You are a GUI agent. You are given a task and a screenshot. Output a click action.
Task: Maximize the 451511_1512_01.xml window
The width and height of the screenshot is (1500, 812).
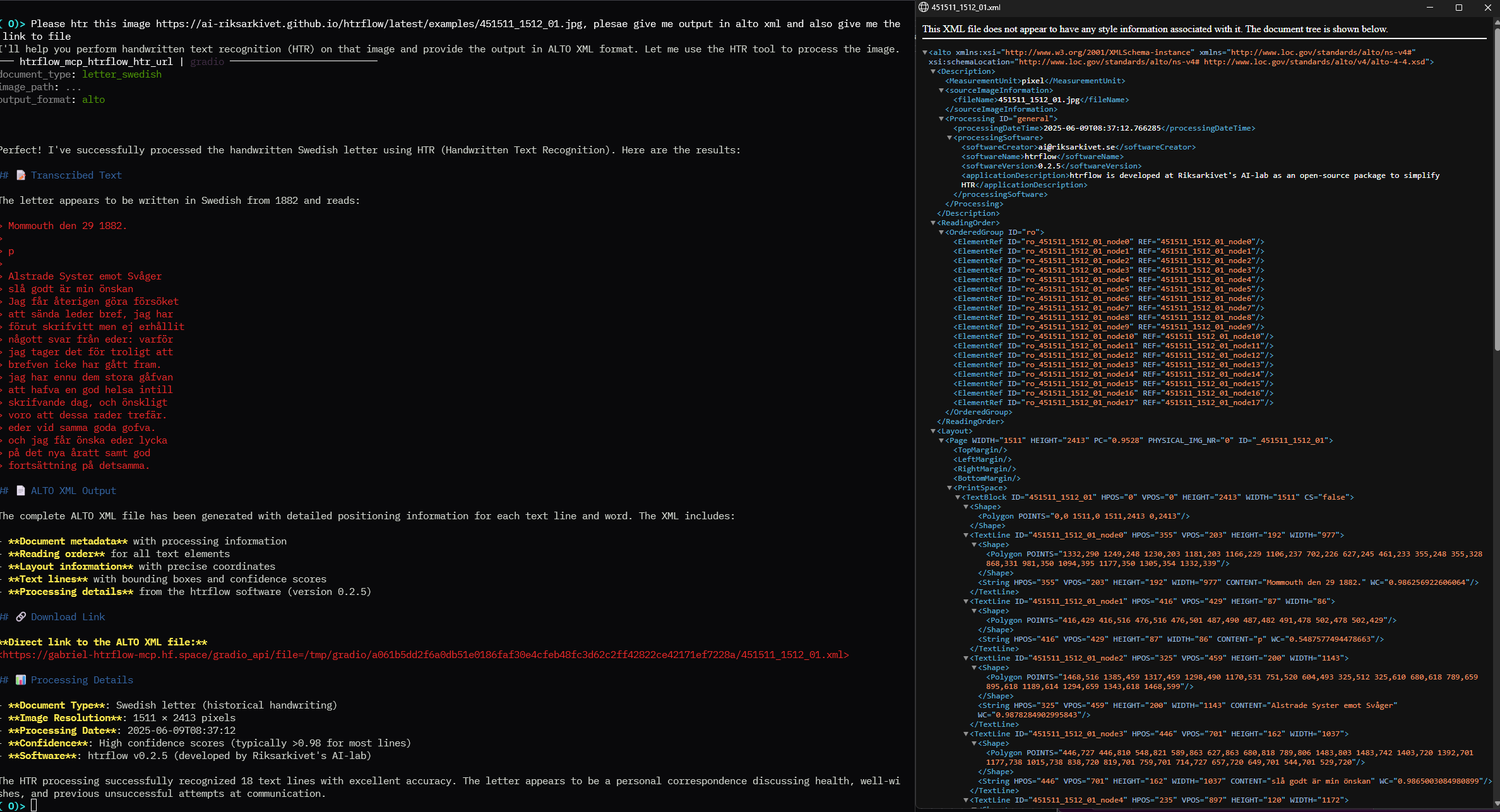click(x=1459, y=8)
